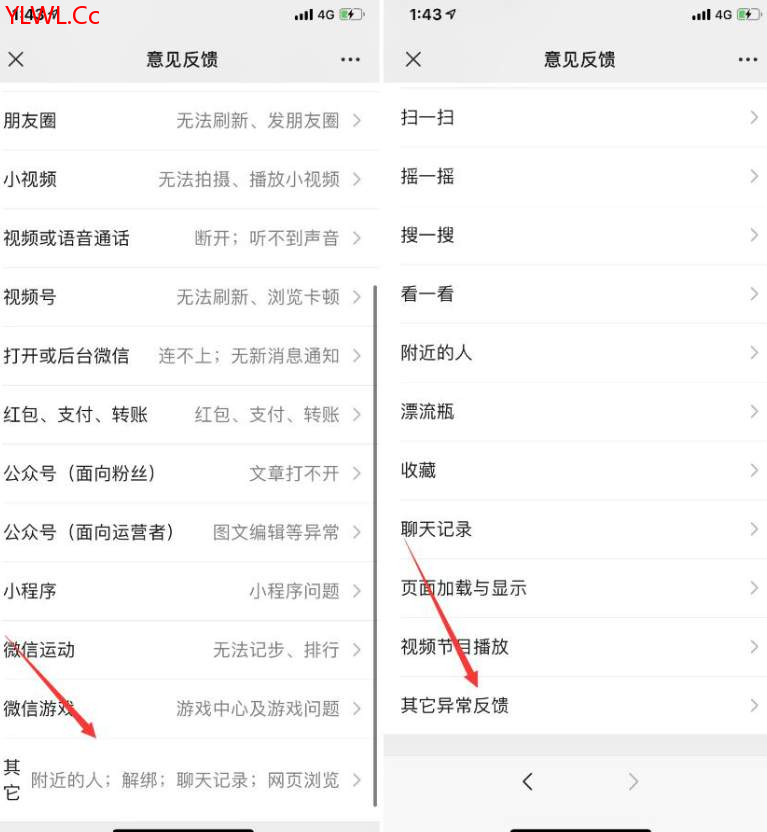Go forward with the bottom right arrow

(633, 781)
